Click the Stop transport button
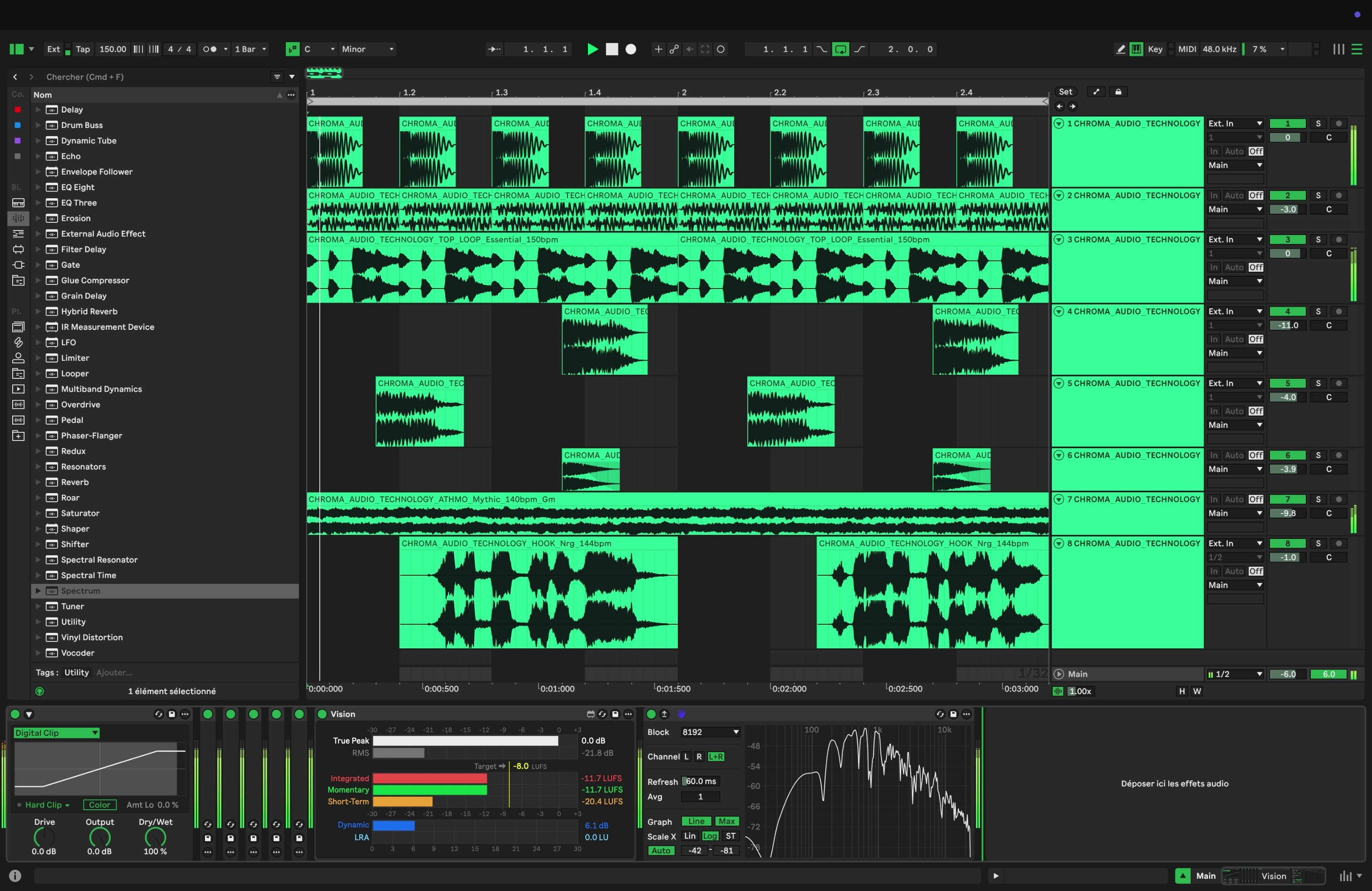This screenshot has height=891, width=1372. coord(612,49)
